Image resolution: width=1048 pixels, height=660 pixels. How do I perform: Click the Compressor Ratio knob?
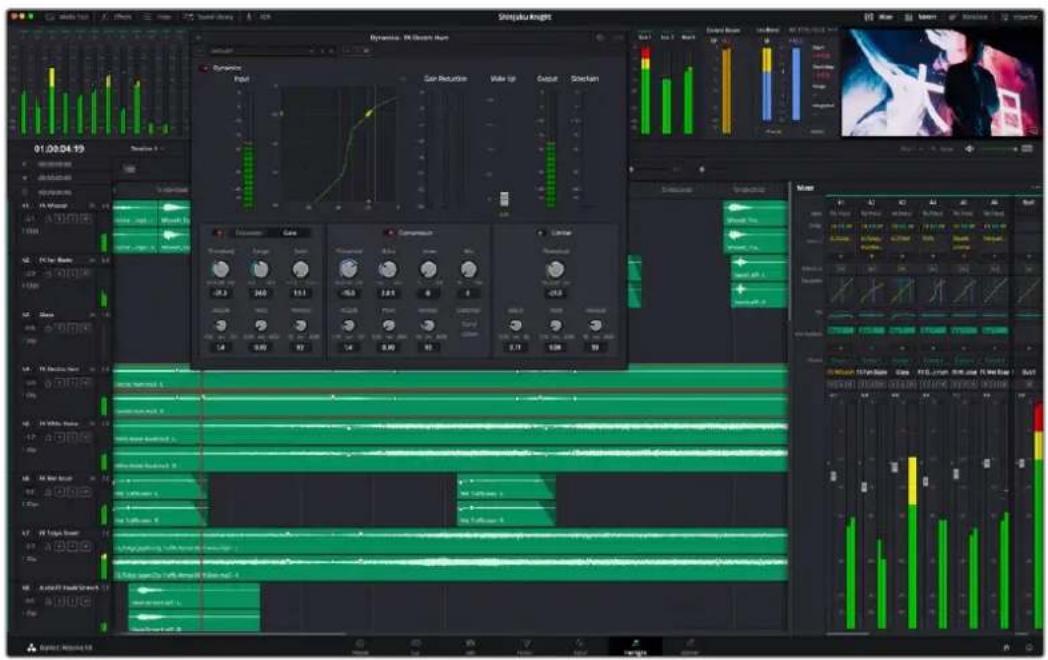tap(388, 269)
